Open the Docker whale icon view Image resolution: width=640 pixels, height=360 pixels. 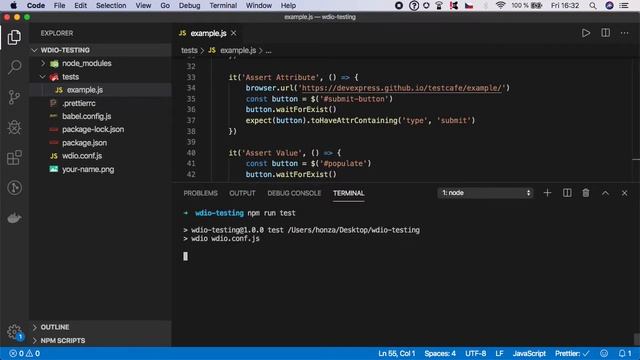pos(14,218)
